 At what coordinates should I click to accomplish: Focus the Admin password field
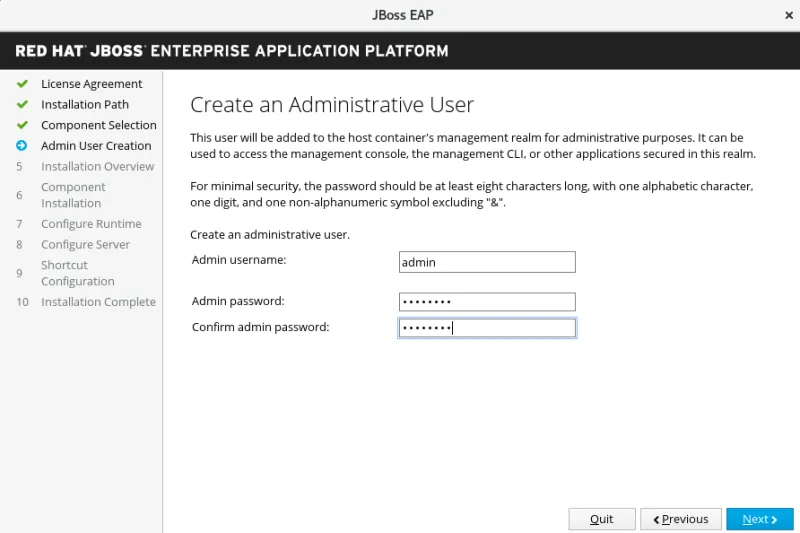pyautogui.click(x=487, y=301)
